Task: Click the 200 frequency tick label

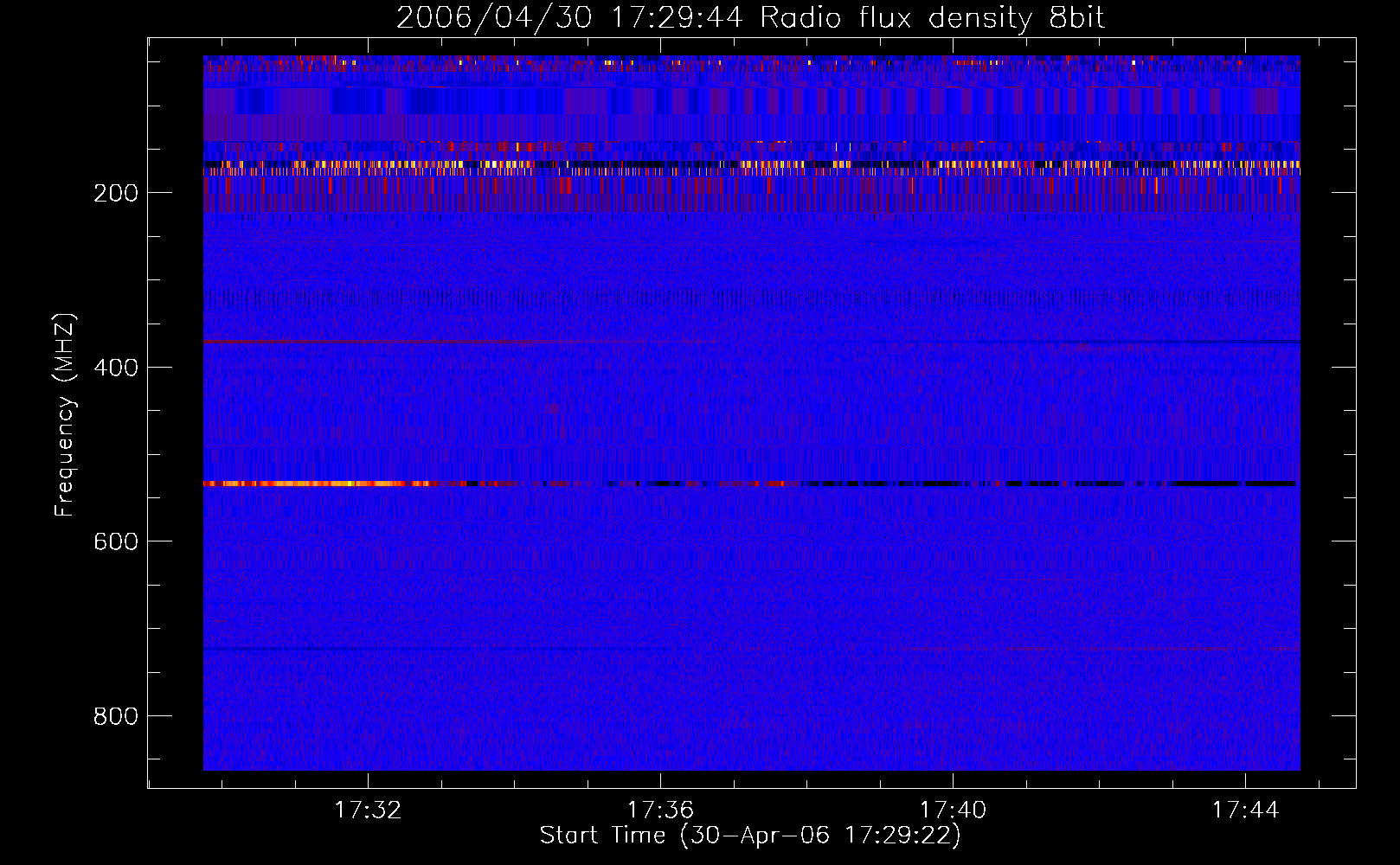Action: coord(116,193)
